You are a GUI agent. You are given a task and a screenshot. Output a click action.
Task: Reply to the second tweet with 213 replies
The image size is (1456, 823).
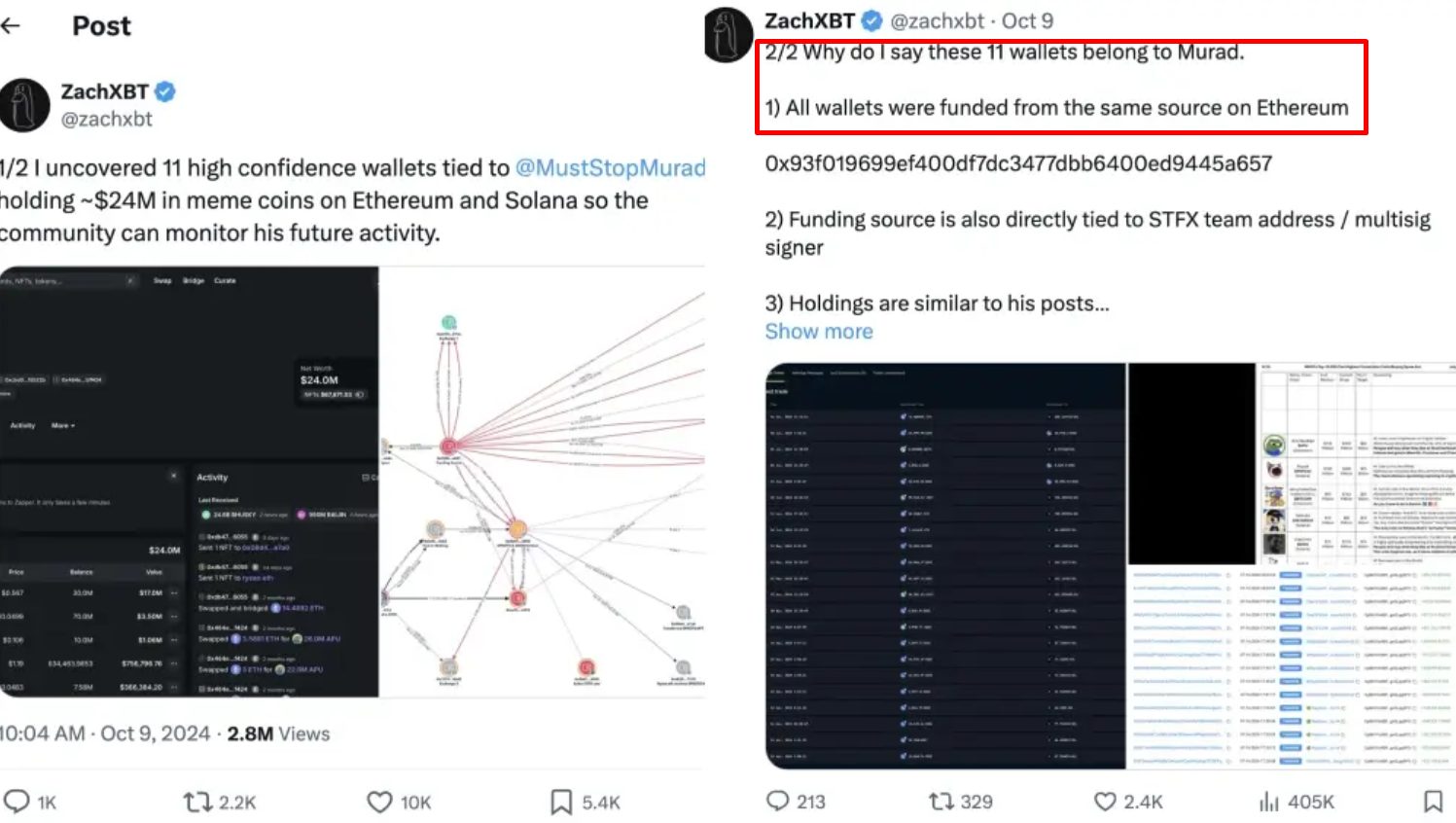click(x=777, y=801)
